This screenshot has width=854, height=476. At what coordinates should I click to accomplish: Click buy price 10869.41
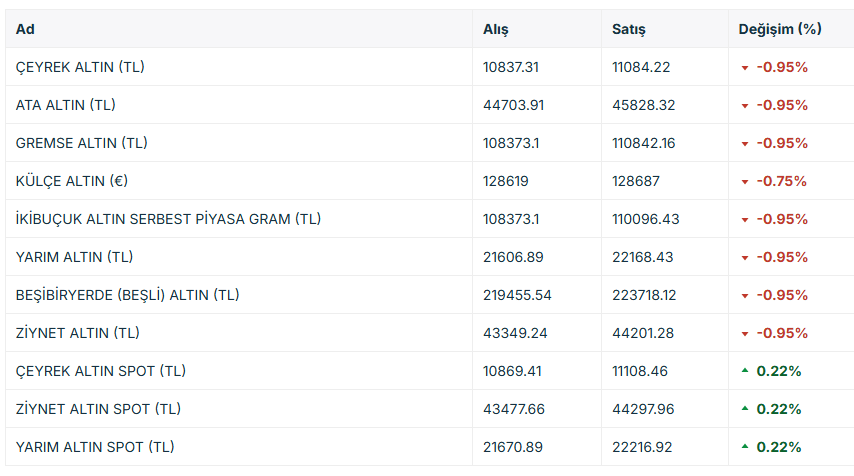coord(513,371)
